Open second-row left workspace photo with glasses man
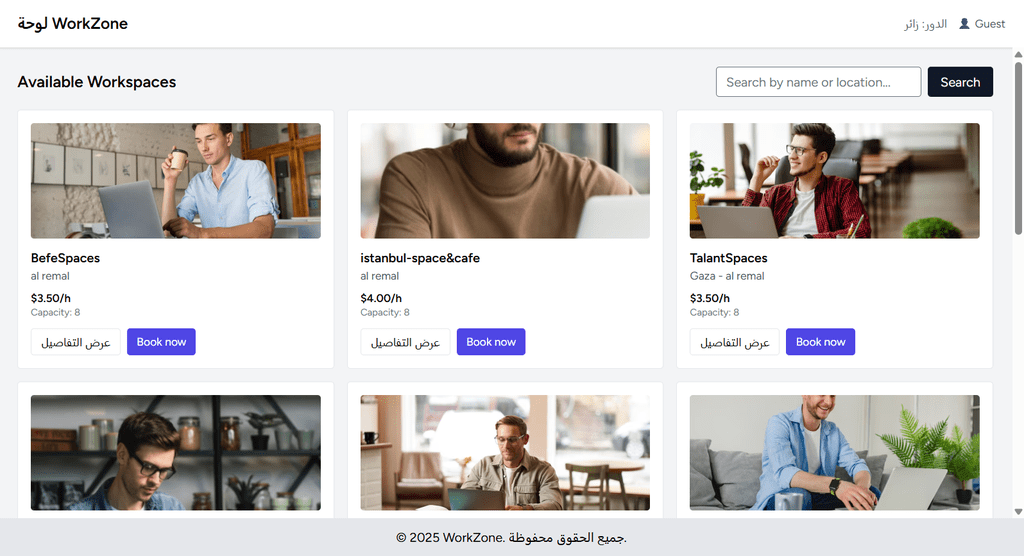Image resolution: width=1024 pixels, height=556 pixels. tap(175, 452)
